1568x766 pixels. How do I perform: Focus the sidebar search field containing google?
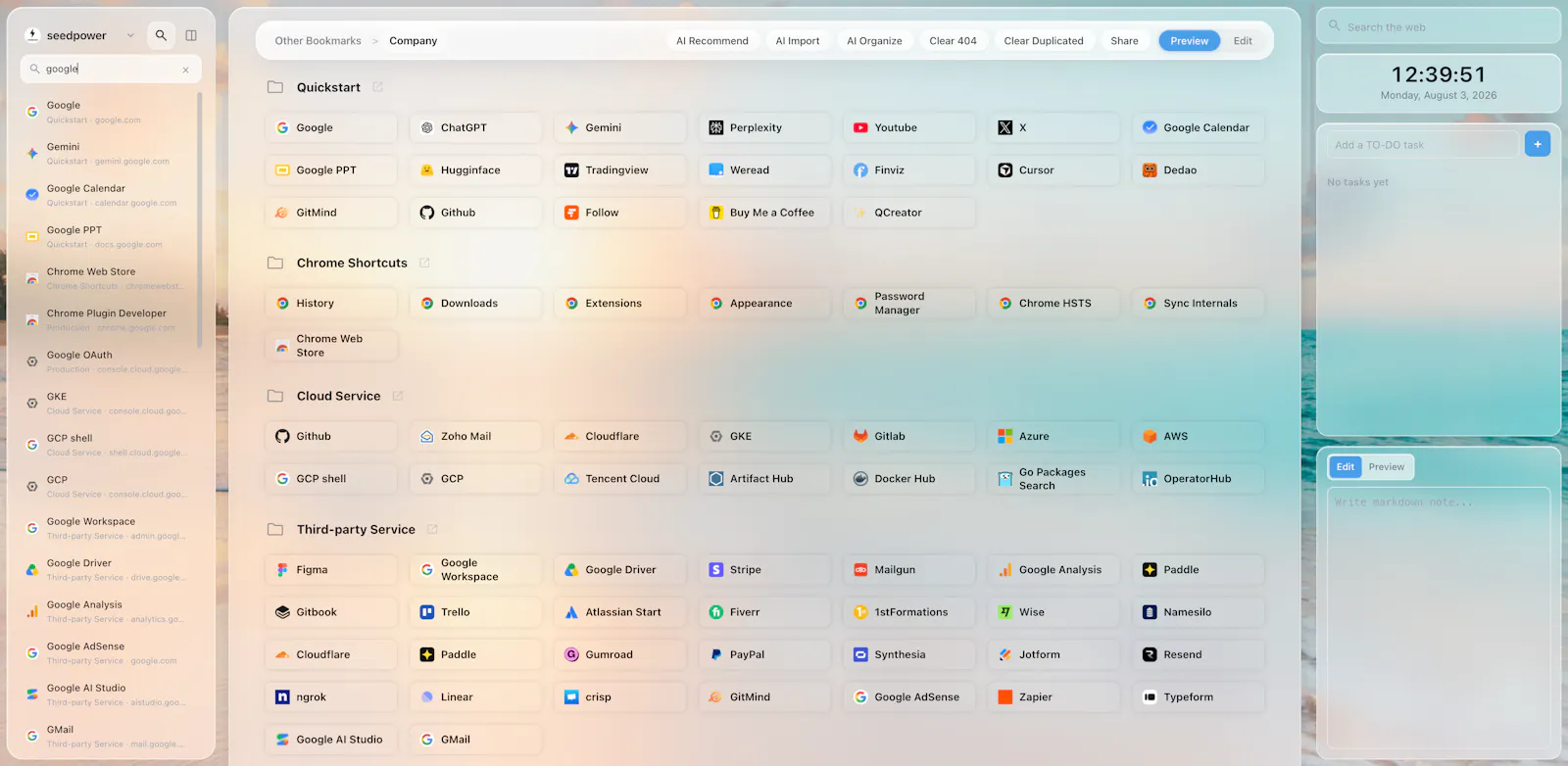click(x=111, y=70)
